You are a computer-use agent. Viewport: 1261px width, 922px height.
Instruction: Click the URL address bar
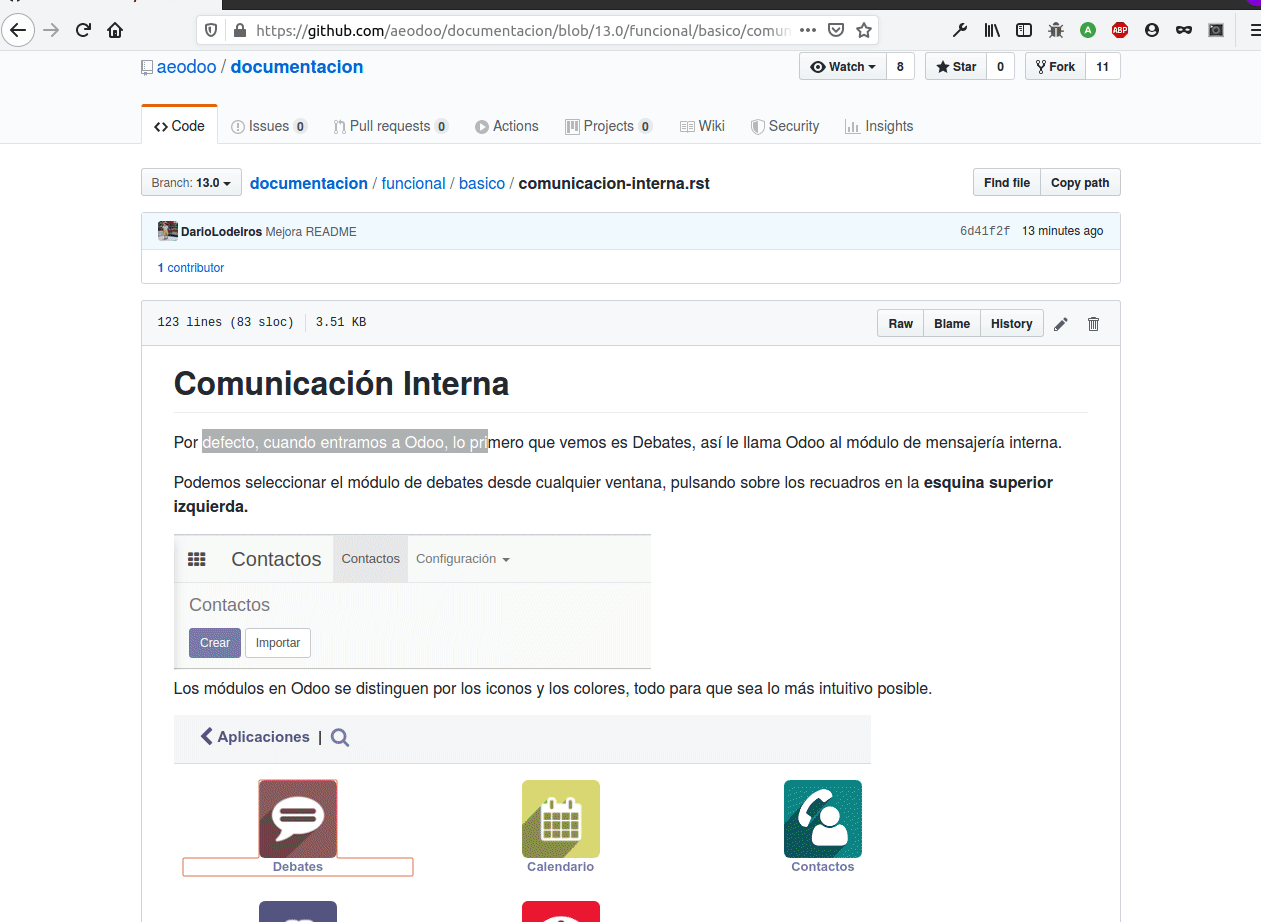pos(520,30)
